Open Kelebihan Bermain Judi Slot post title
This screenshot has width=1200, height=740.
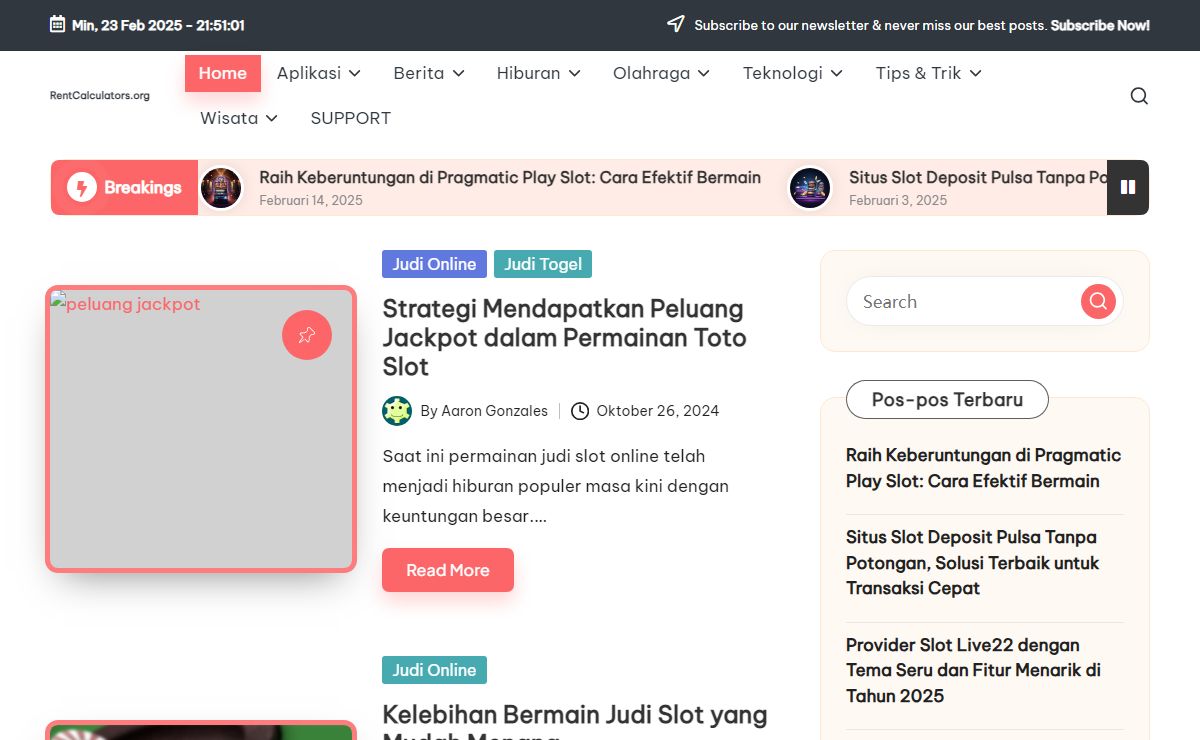(575, 721)
